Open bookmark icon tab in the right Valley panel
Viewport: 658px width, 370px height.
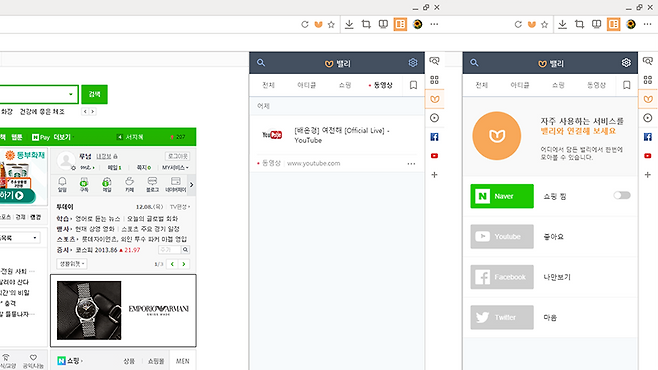pyautogui.click(x=627, y=85)
